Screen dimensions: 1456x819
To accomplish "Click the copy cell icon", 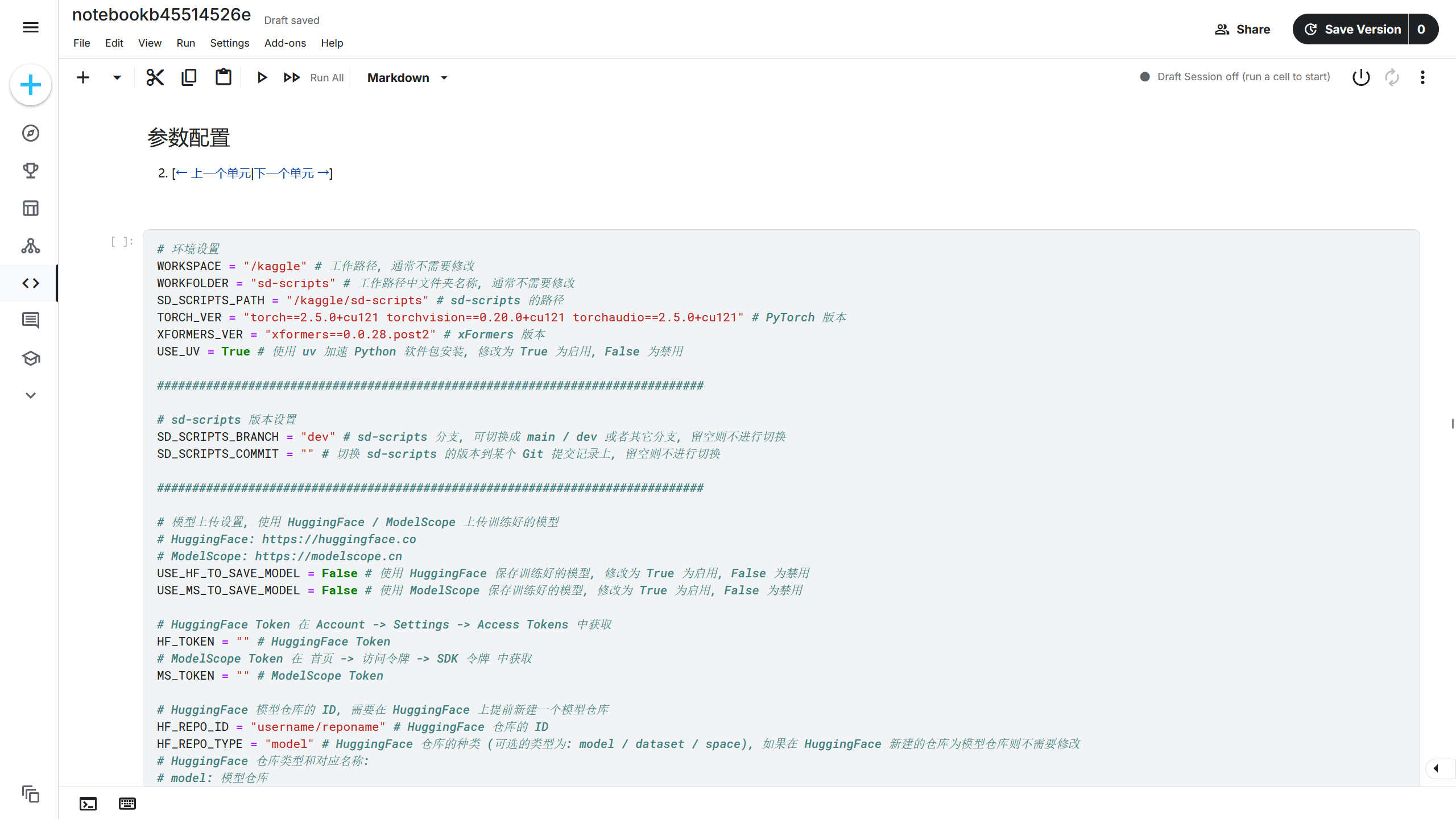I will tap(189, 77).
